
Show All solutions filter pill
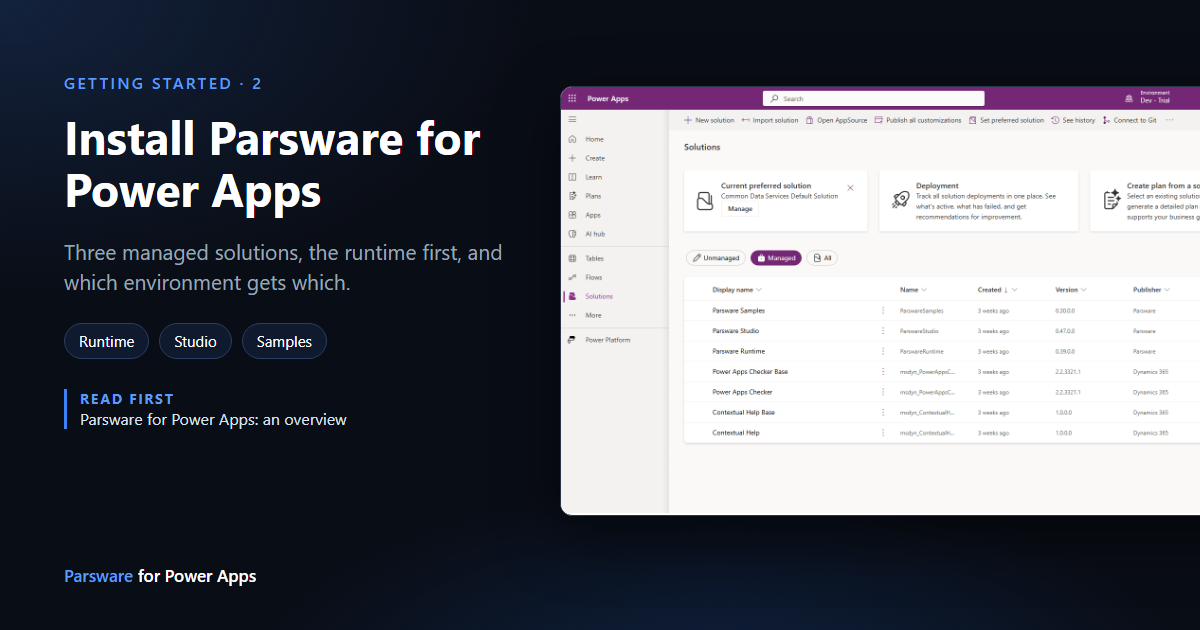822,258
